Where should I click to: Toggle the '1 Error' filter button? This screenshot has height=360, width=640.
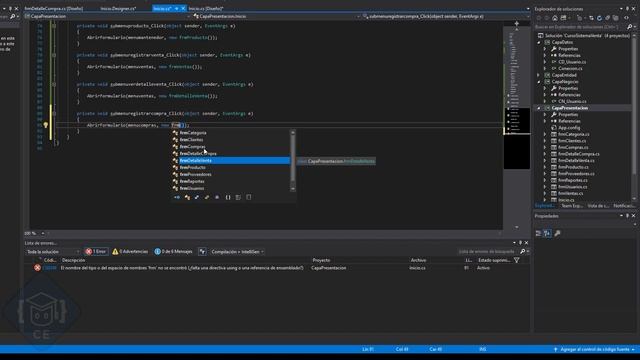[96, 251]
